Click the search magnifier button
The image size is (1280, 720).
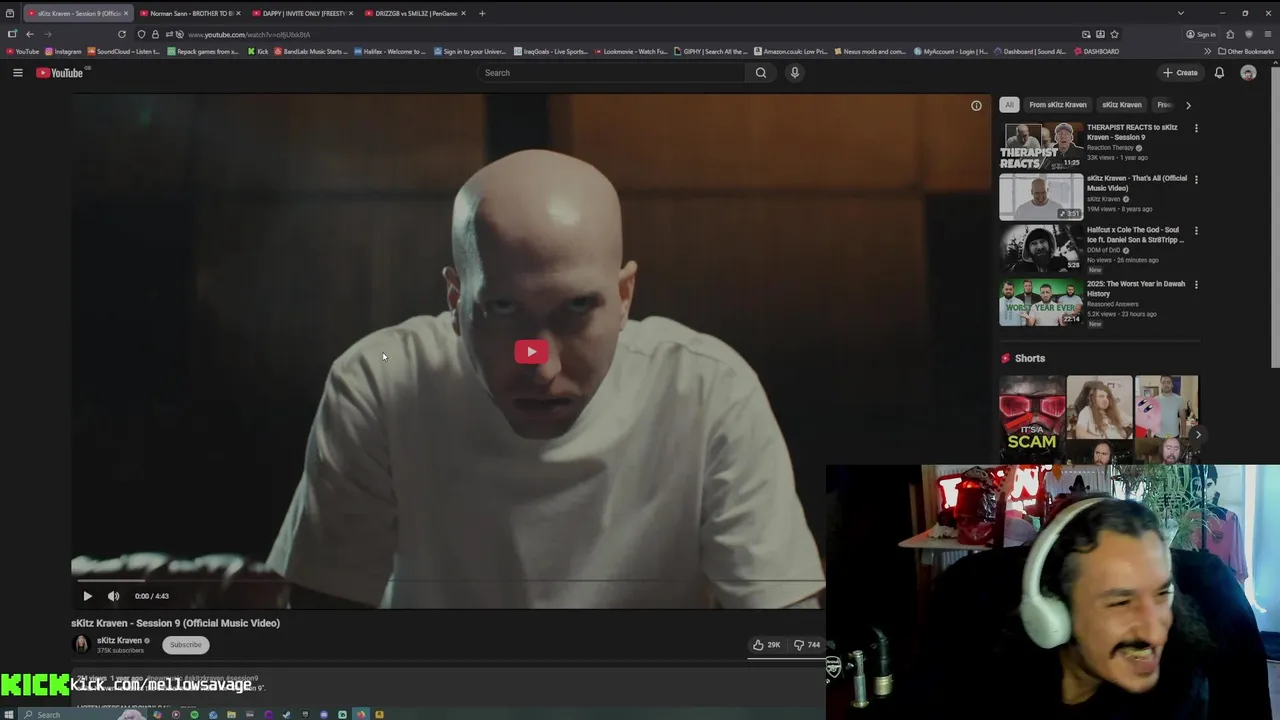pos(761,73)
